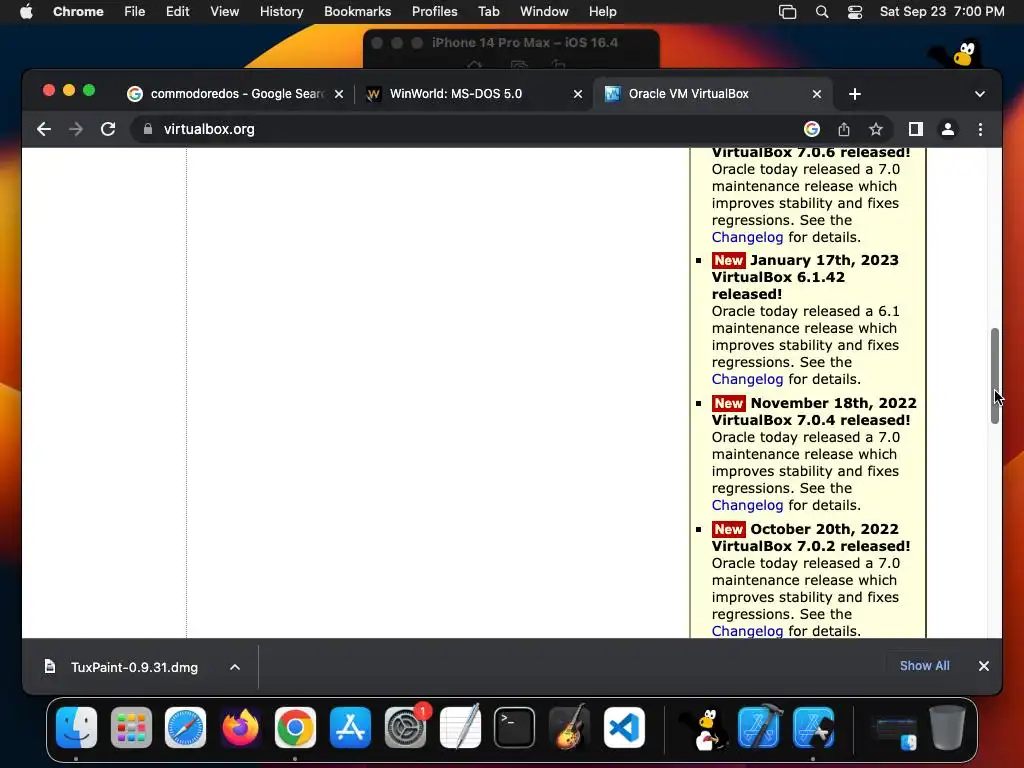Open Spotlight search in menu bar
Viewport: 1024px width, 768px height.
[822, 12]
